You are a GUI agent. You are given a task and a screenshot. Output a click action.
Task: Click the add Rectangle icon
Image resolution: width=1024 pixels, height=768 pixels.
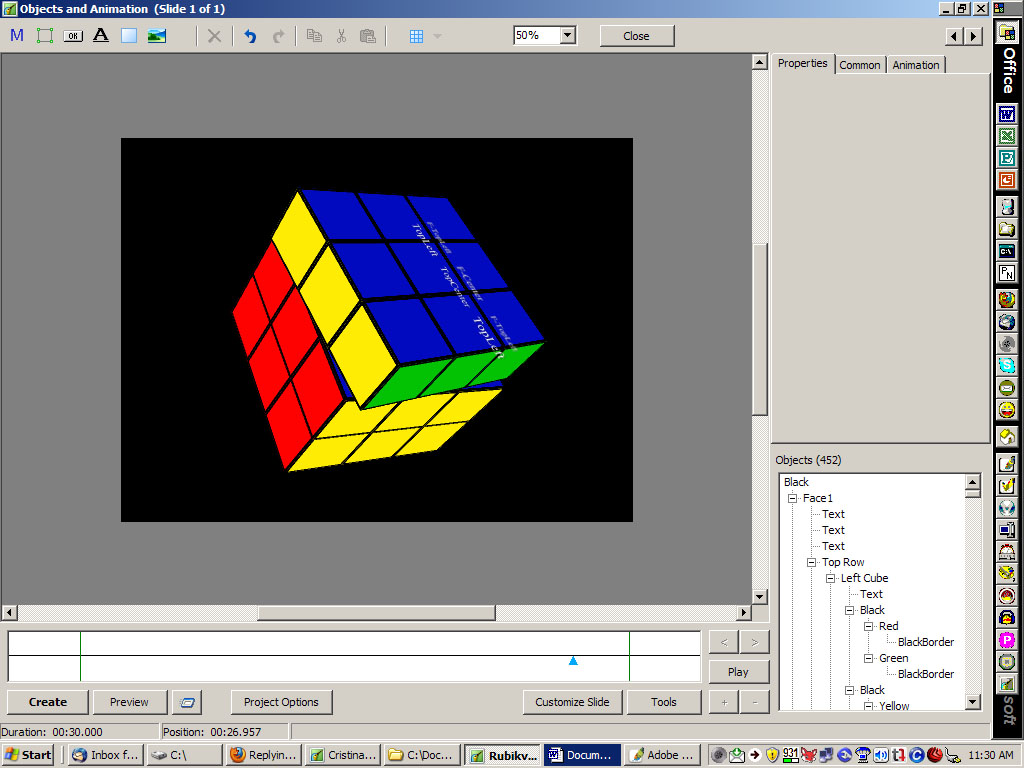click(128, 36)
